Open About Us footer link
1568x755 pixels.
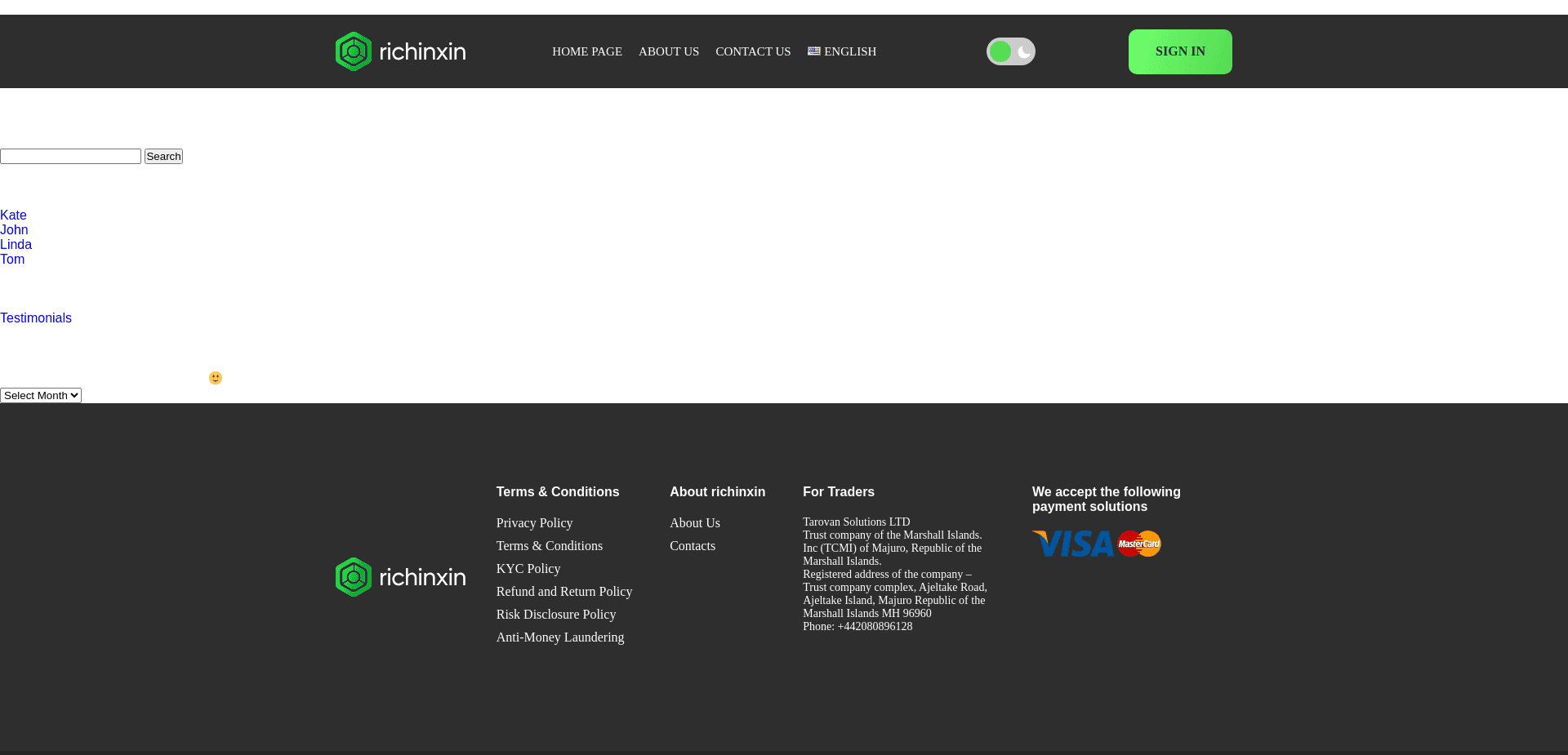pyautogui.click(x=695, y=523)
